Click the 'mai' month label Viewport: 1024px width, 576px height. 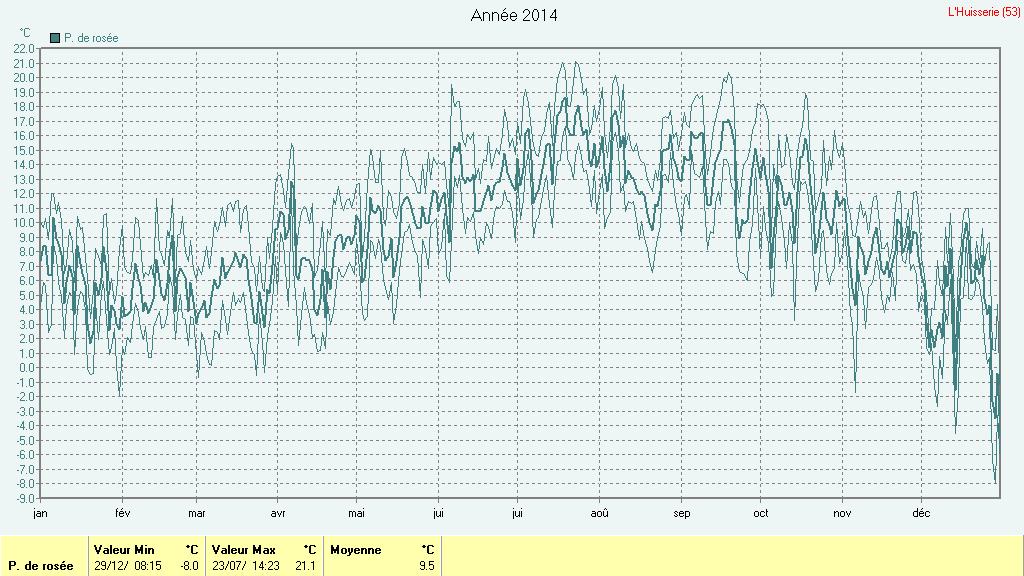click(x=356, y=513)
